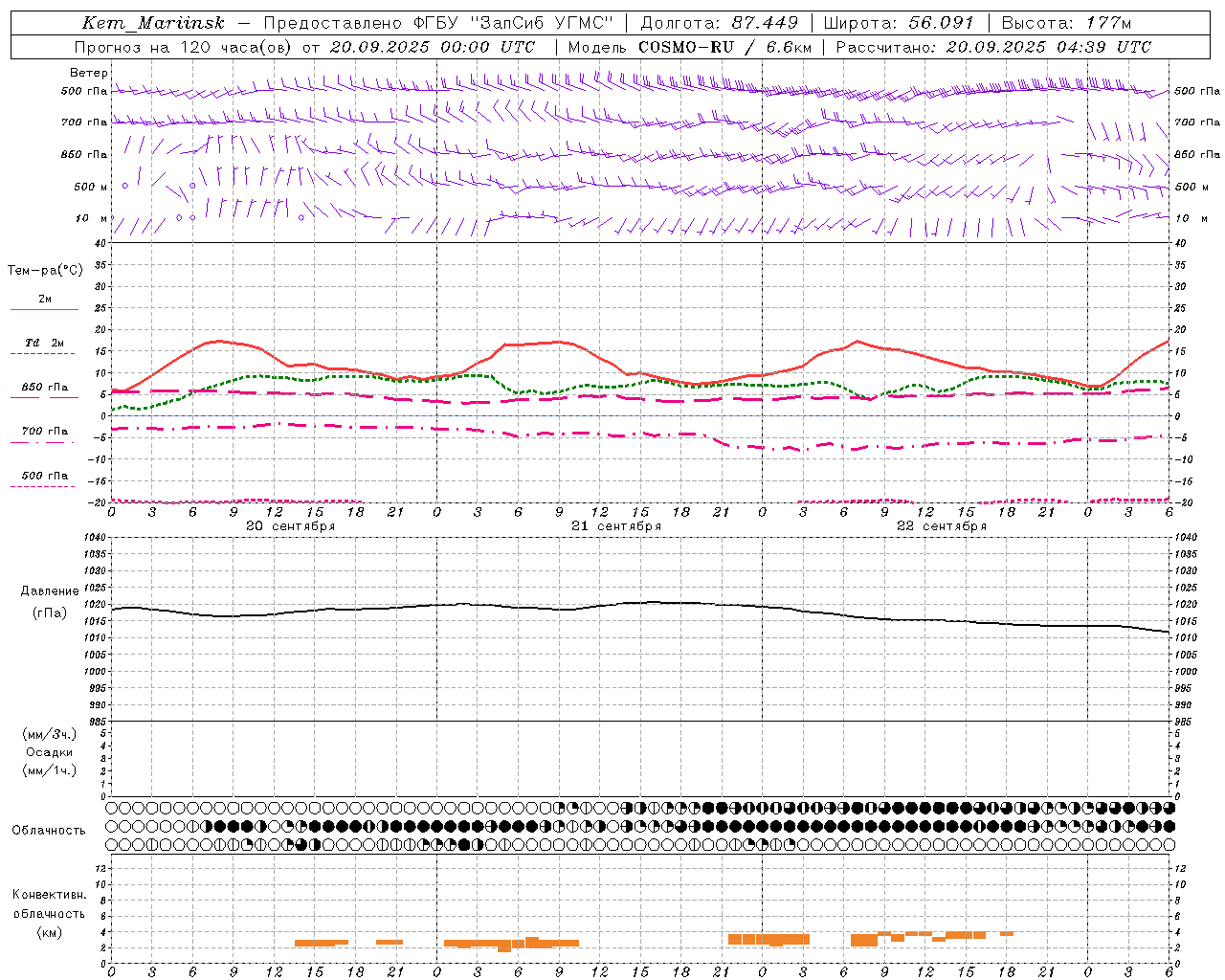Click the left '500 м' wind level label

click(91, 187)
